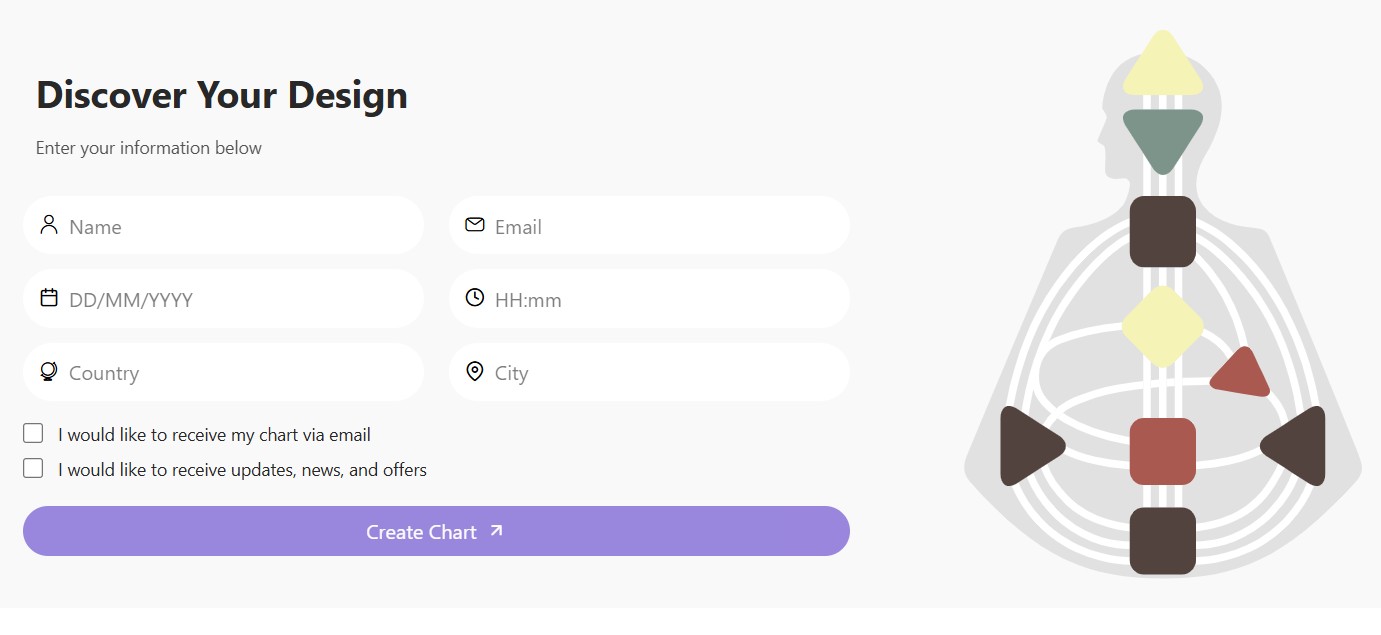Click the location pin icon beside City
Screen dimensions: 1381x635
(x=475, y=372)
